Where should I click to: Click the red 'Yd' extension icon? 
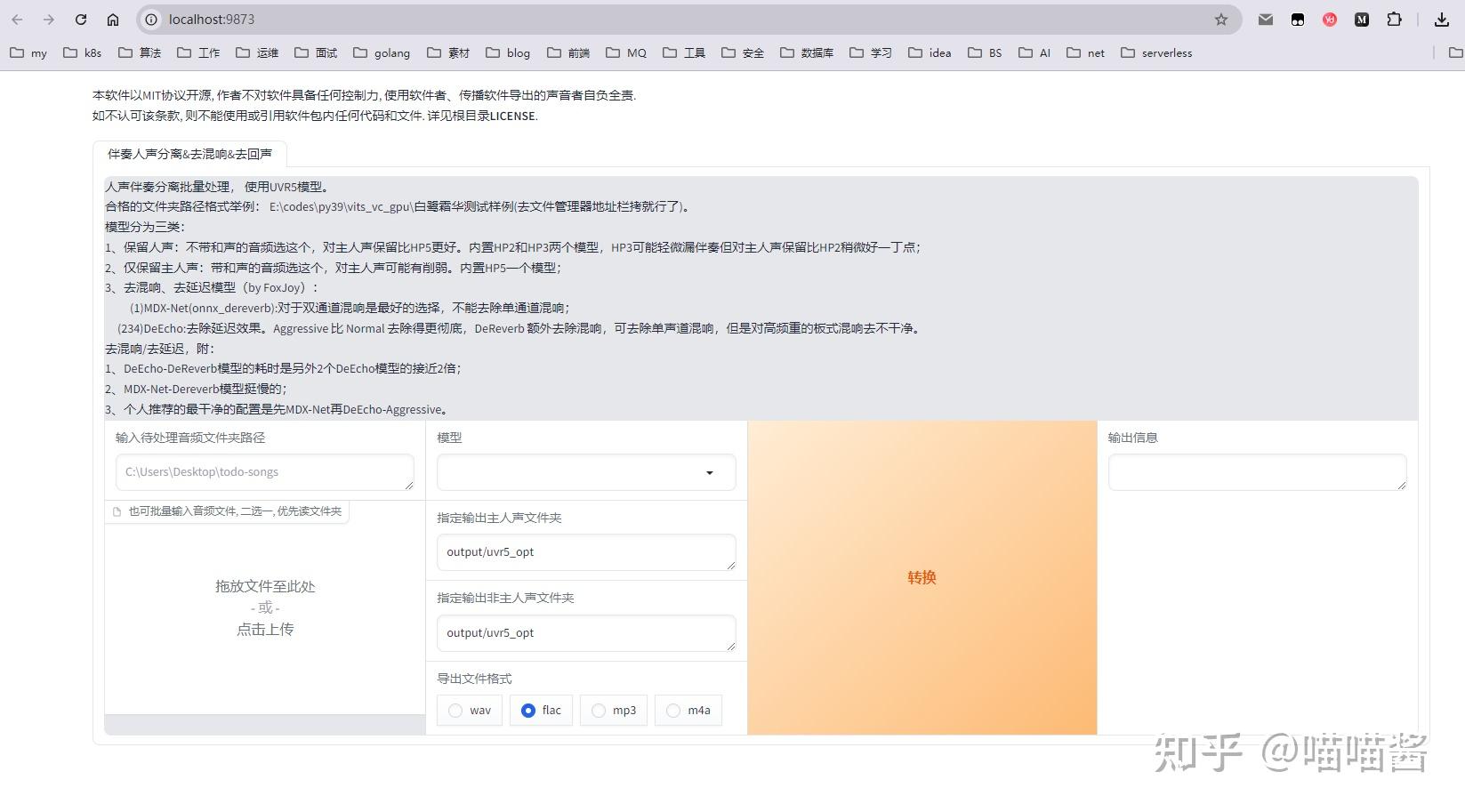pos(1329,19)
